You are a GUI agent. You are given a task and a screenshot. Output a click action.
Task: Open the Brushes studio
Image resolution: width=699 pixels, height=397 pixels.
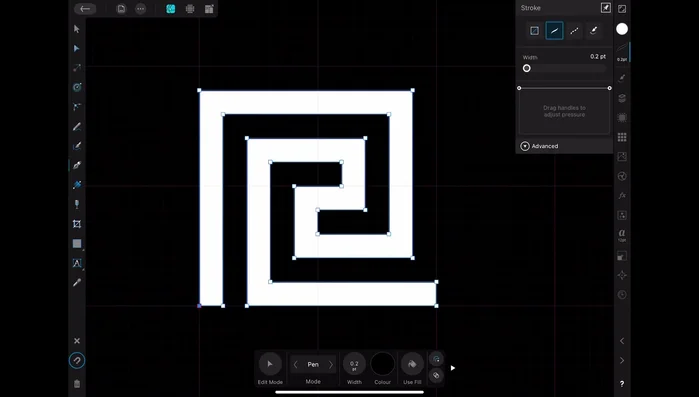622,78
